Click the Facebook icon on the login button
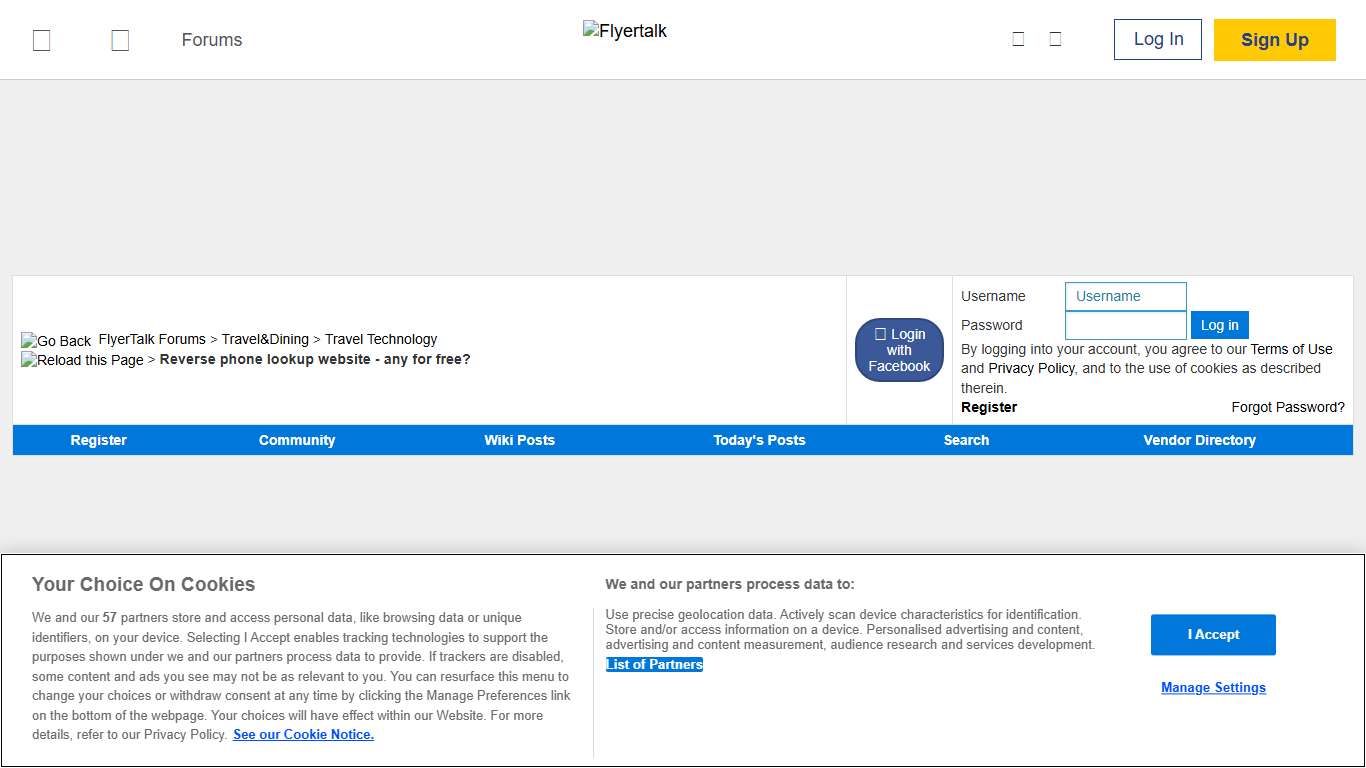This screenshot has width=1366, height=768. (882, 334)
